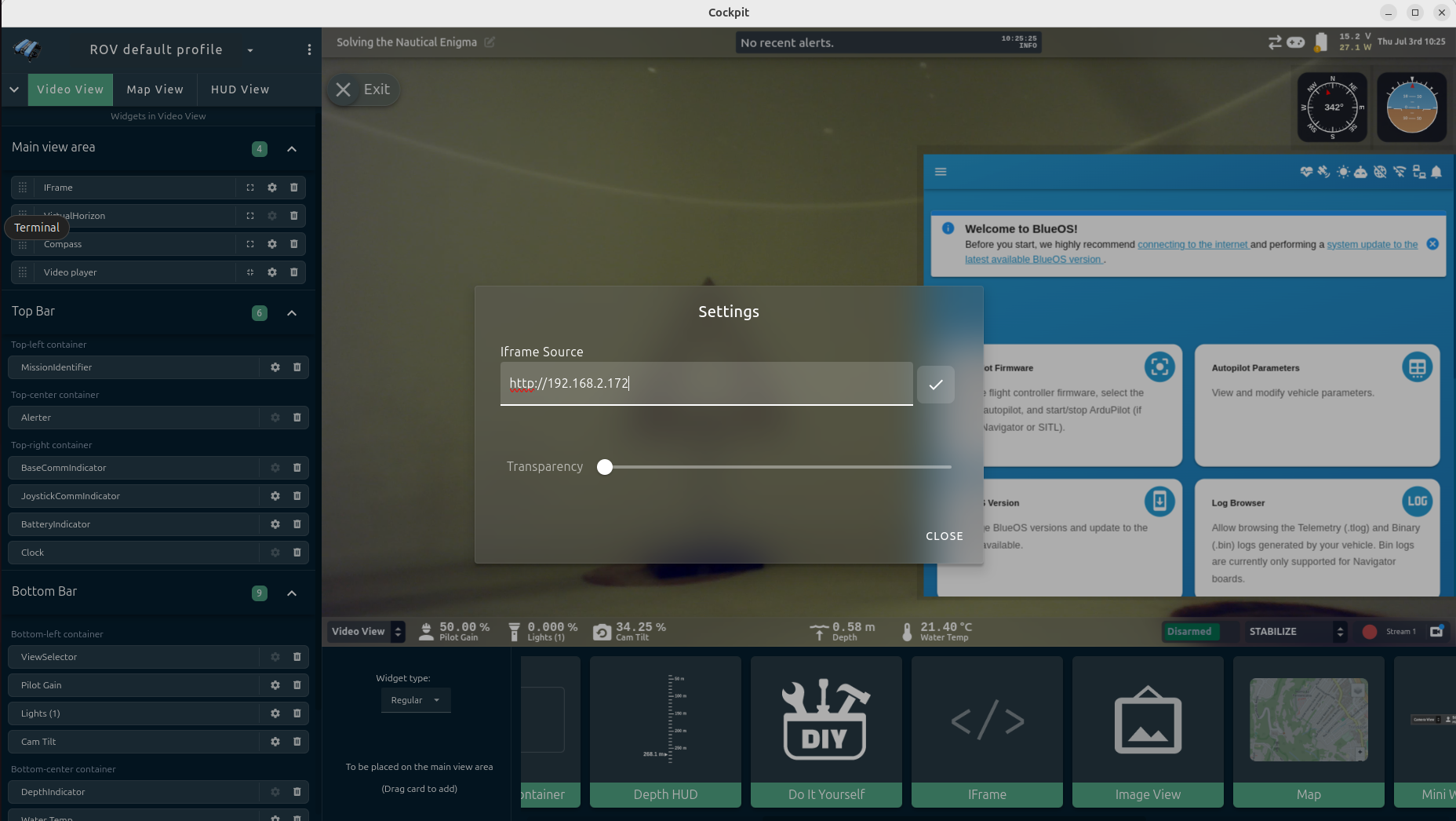Dismiss the Welcome to BlueOS banner
The height and width of the screenshot is (821, 1456).
pyautogui.click(x=1432, y=244)
